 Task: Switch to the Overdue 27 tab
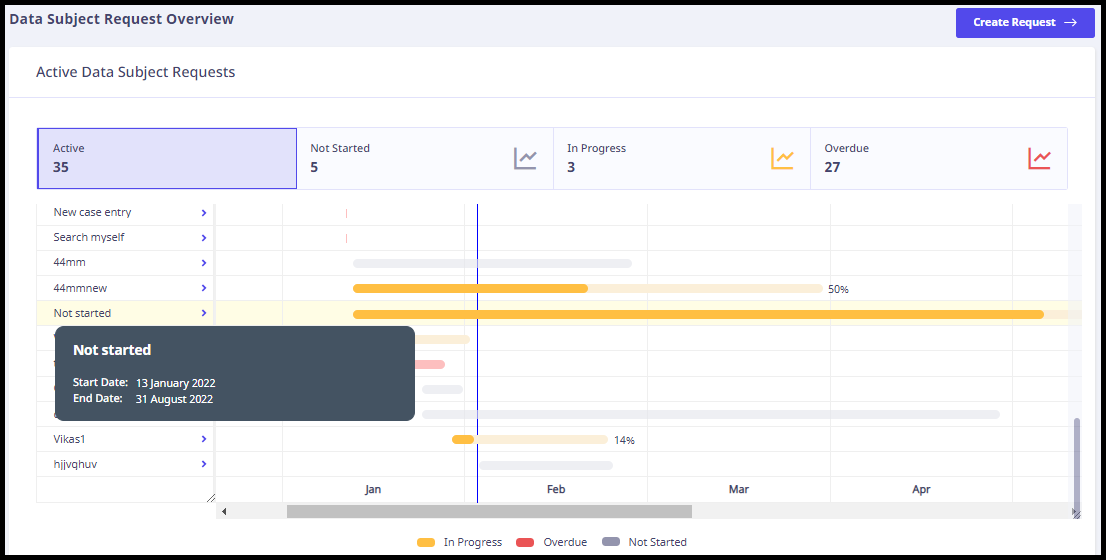point(939,159)
